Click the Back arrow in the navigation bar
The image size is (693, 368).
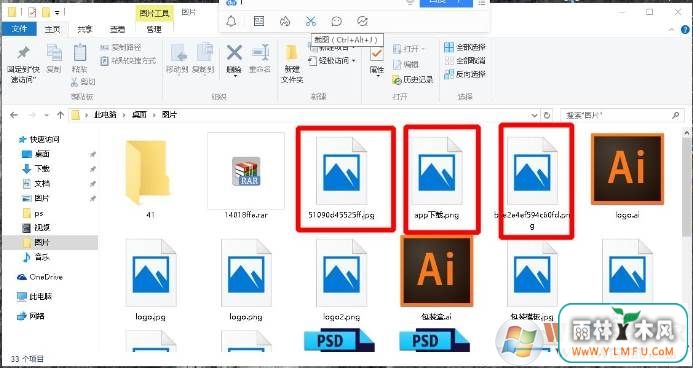pyautogui.click(x=14, y=115)
